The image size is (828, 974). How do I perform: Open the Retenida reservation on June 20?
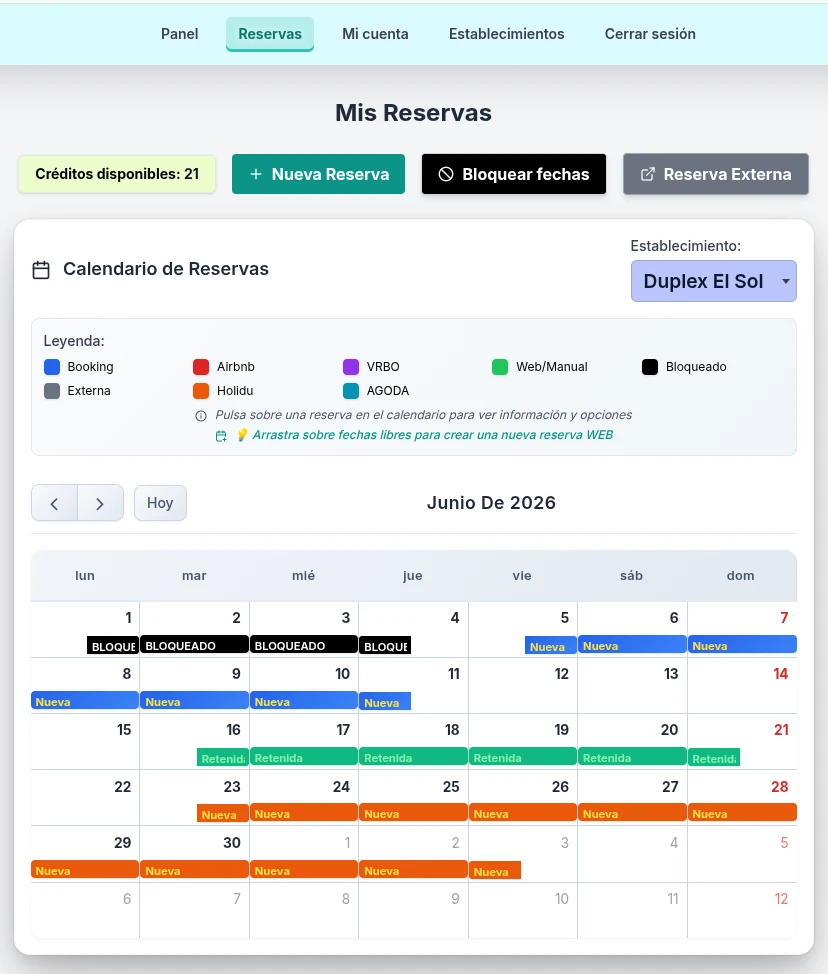[x=632, y=757]
